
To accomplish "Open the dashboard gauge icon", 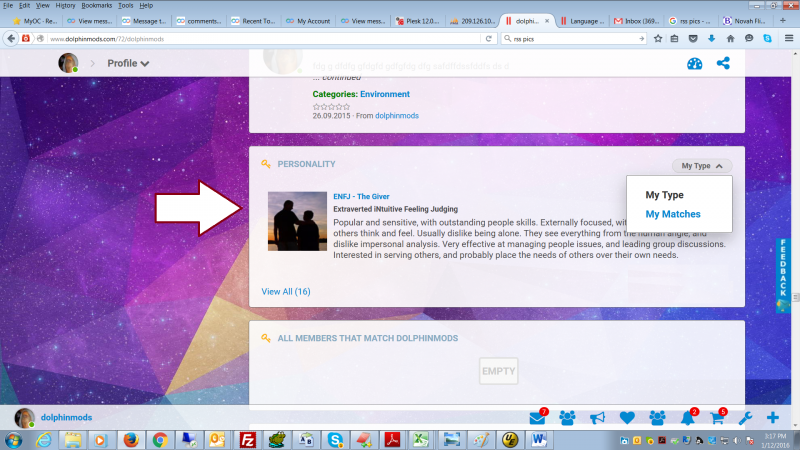I will [x=695, y=64].
